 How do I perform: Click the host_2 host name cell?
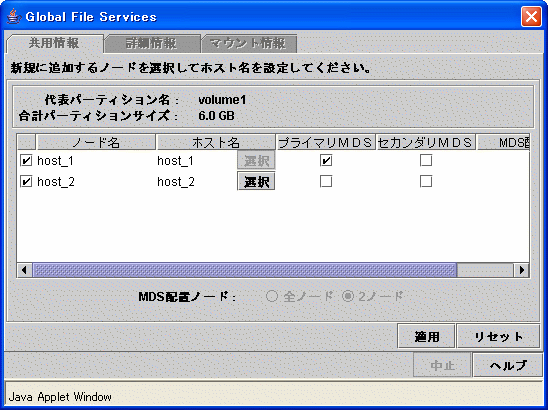click(176, 182)
